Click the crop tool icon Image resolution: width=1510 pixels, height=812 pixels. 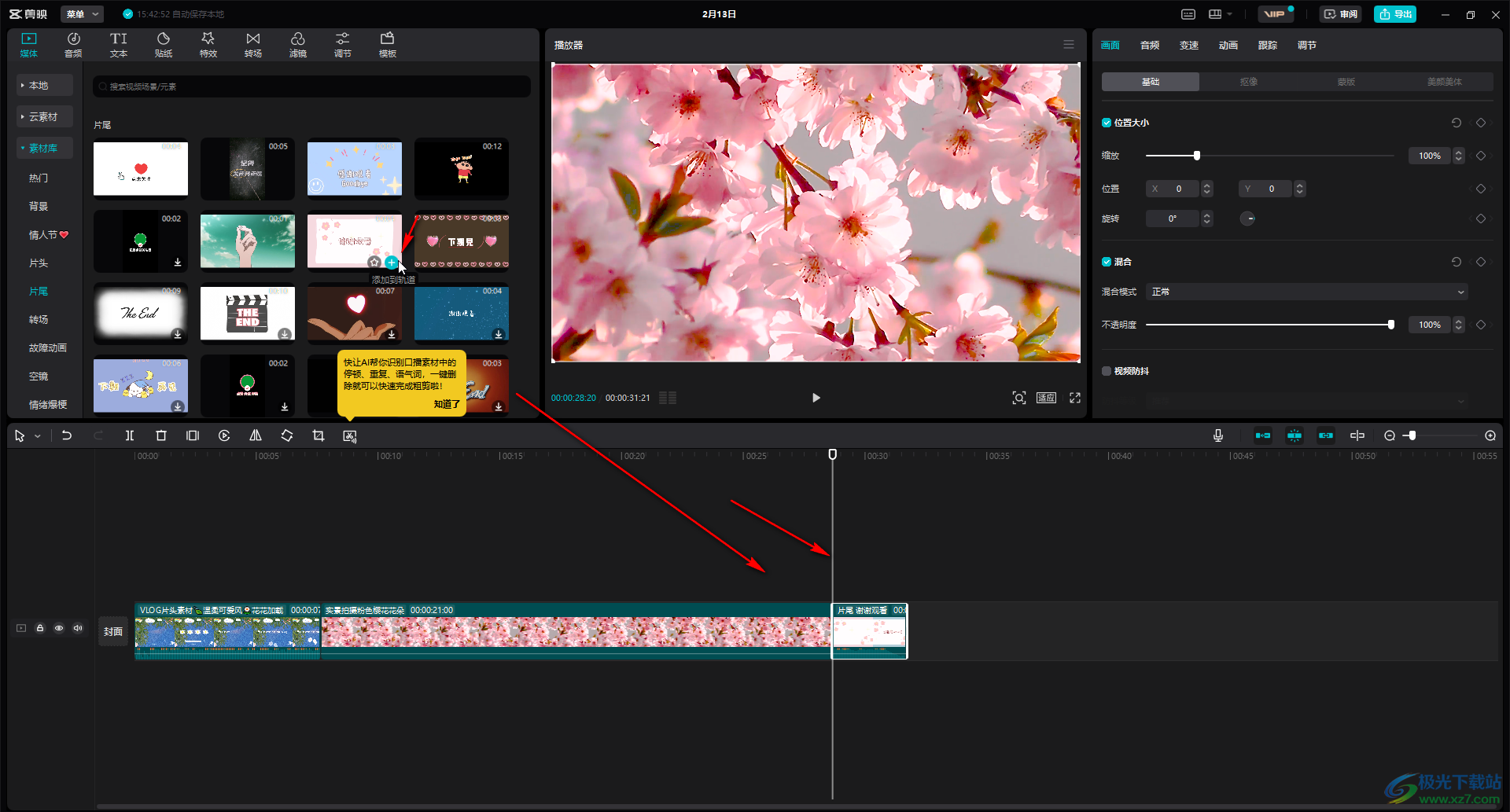(x=319, y=435)
